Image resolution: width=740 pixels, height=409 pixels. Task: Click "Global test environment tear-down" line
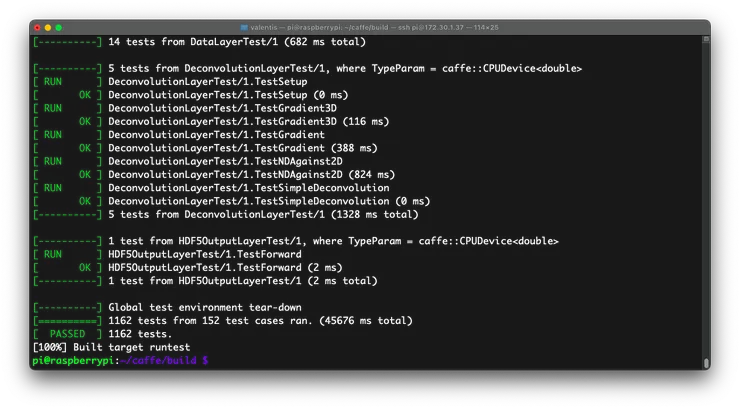click(x=167, y=308)
